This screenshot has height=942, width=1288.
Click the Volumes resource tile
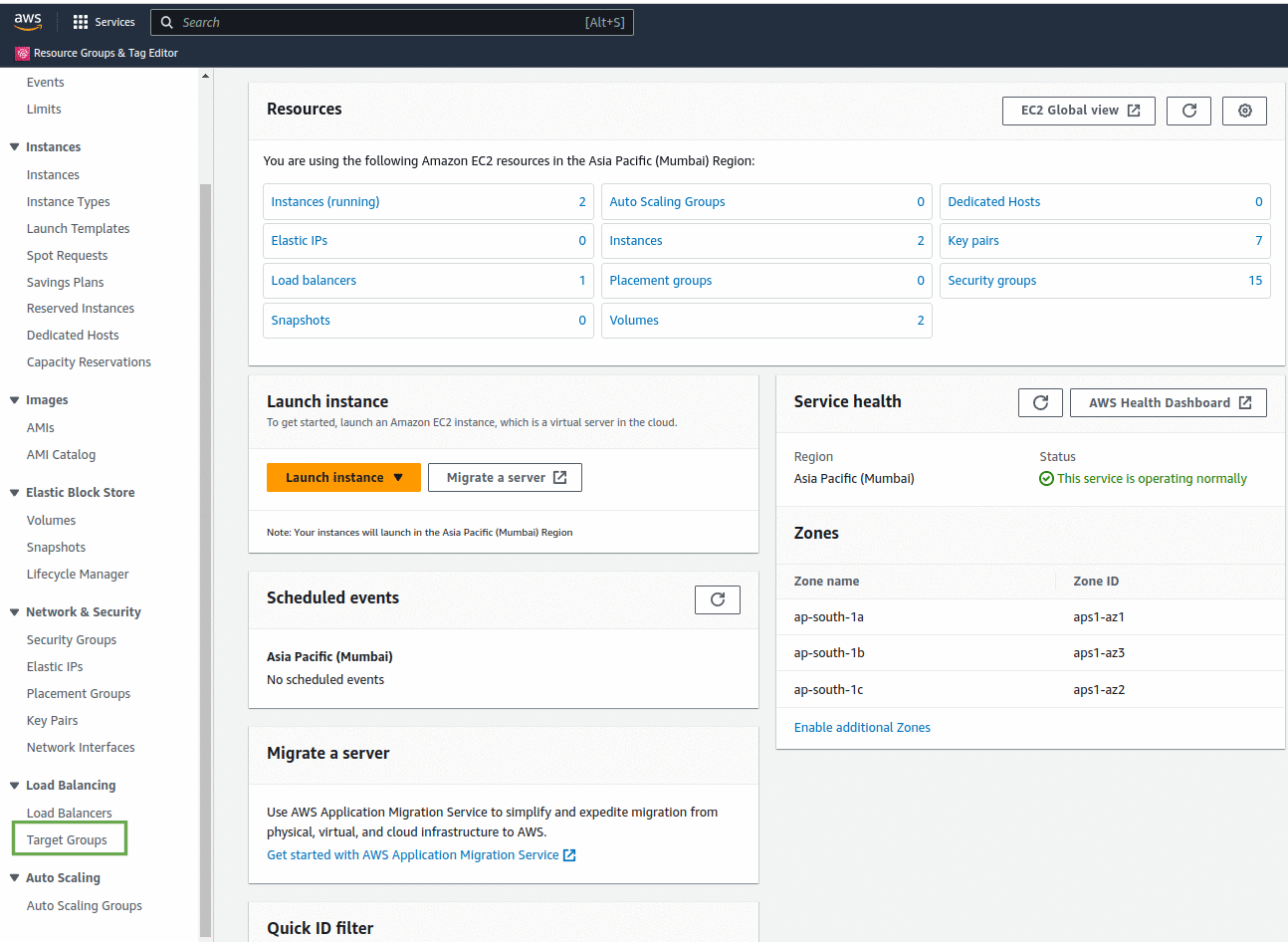point(766,321)
